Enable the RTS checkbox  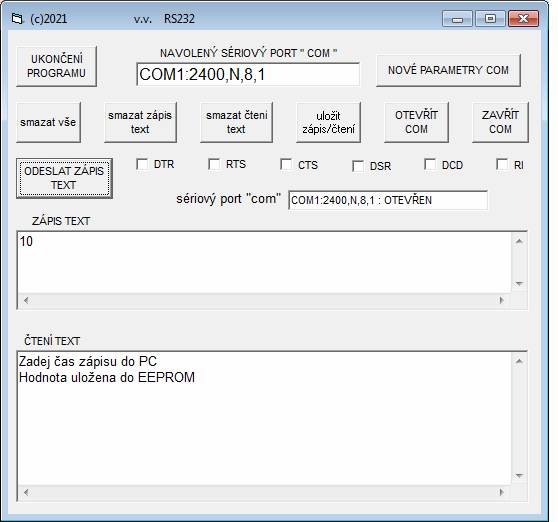214,164
